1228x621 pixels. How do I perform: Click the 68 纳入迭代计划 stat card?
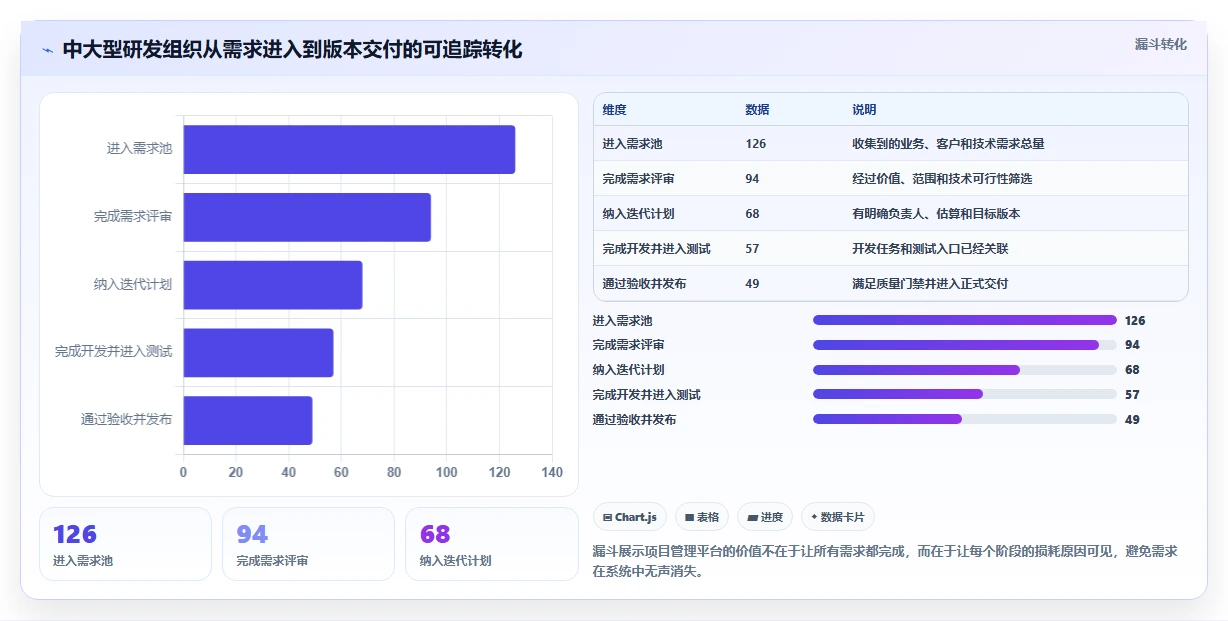(x=492, y=544)
